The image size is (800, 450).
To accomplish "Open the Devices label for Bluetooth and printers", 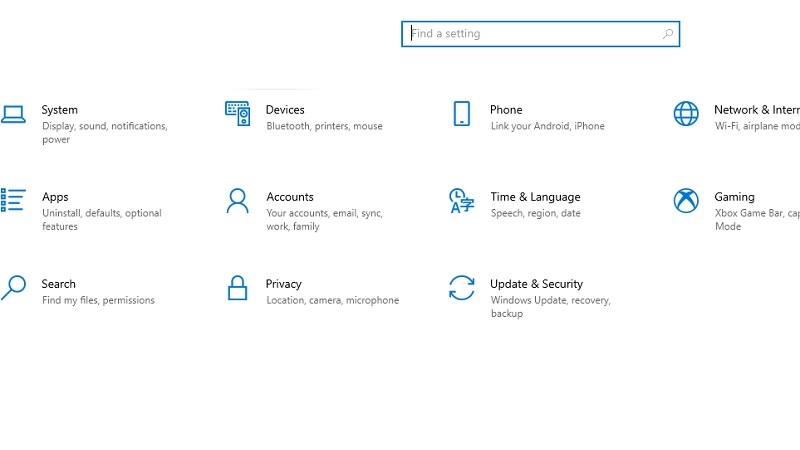I will tap(285, 110).
